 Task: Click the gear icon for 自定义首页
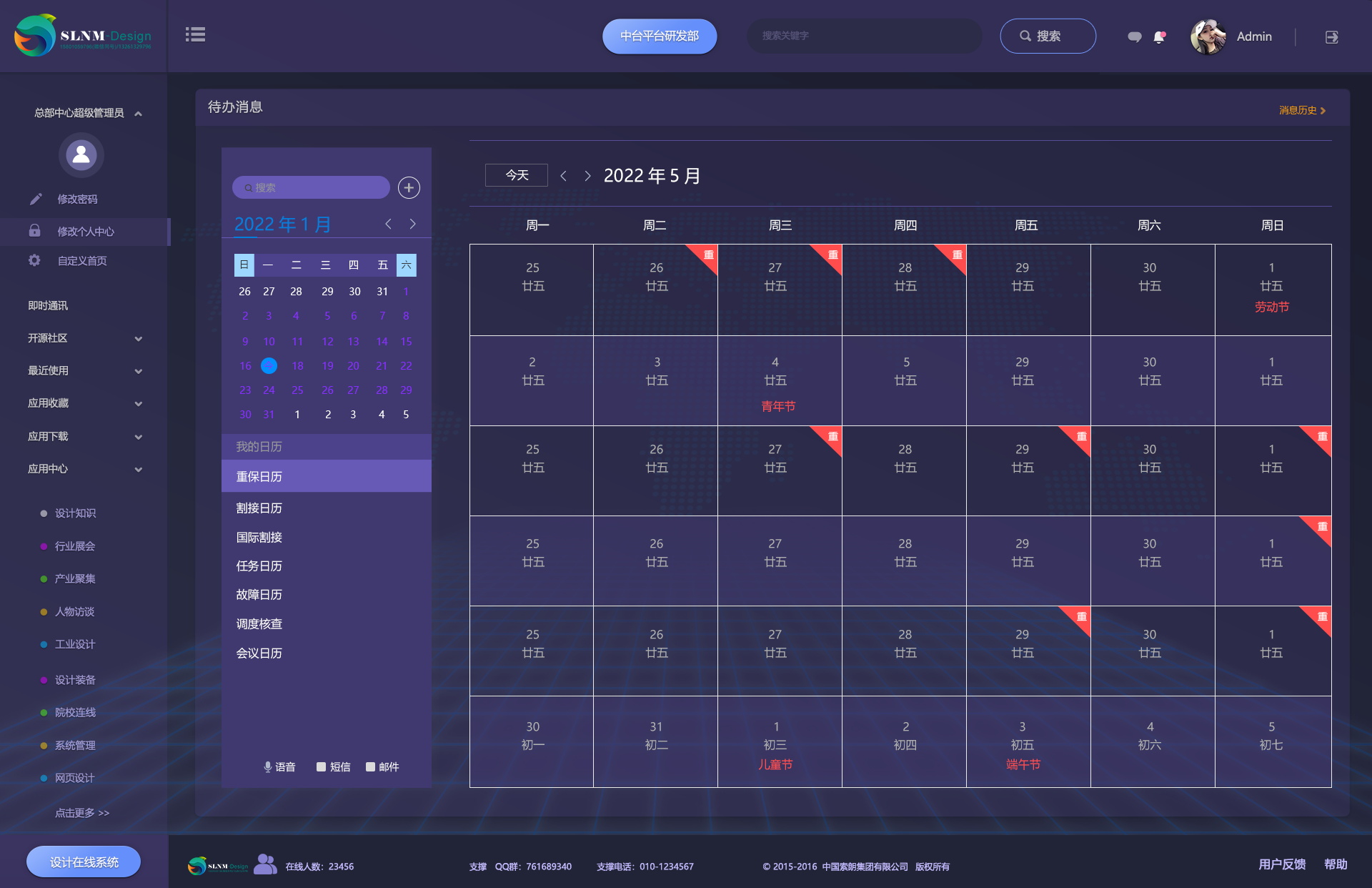click(34, 260)
